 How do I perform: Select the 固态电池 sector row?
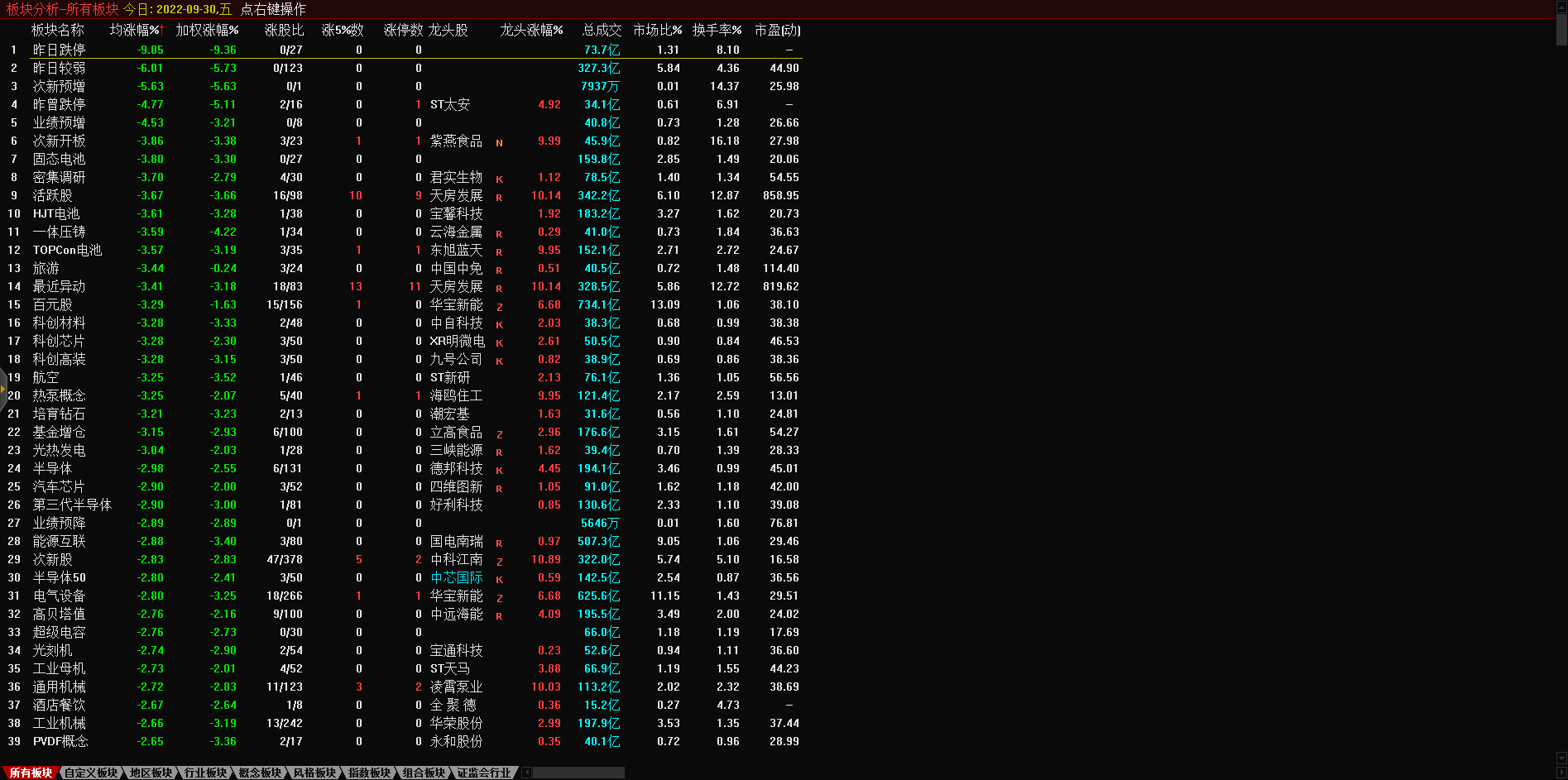point(59,159)
